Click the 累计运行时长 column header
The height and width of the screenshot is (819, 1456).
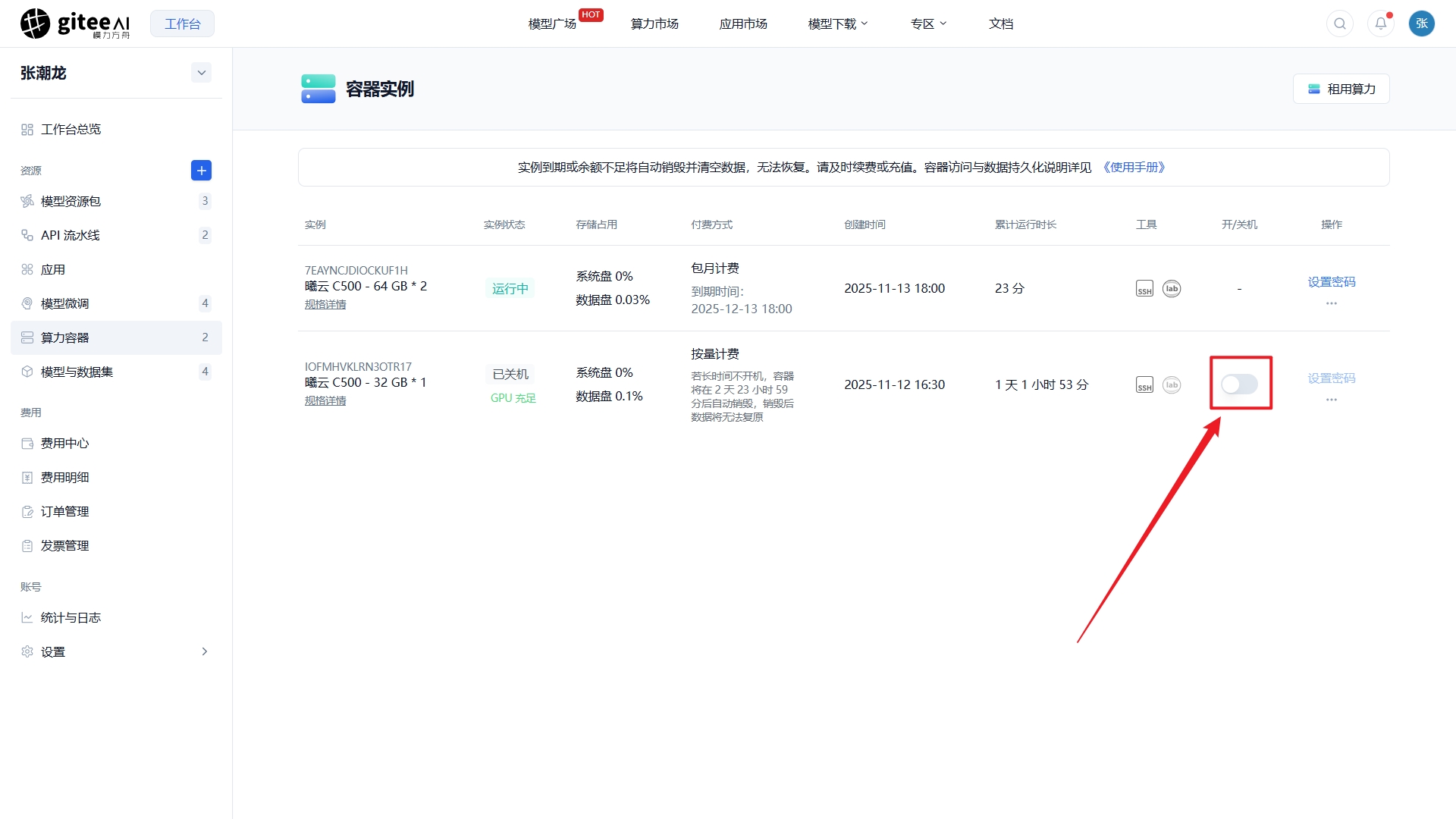click(x=1025, y=225)
